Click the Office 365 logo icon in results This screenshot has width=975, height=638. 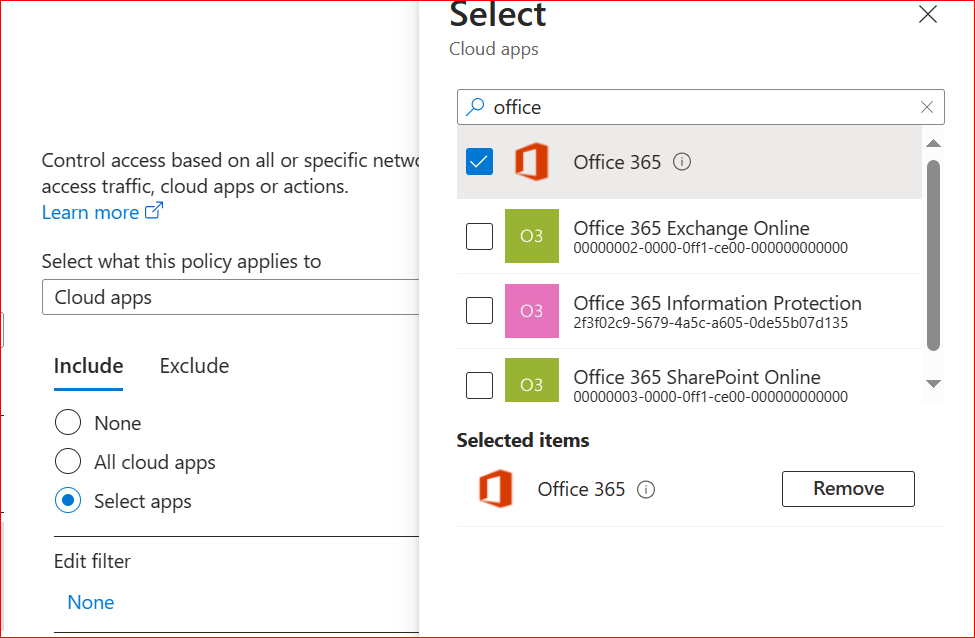[531, 162]
